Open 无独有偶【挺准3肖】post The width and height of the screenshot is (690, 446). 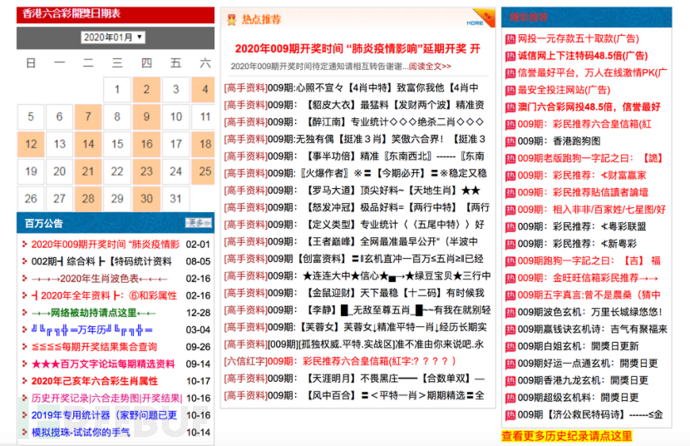coord(355,139)
